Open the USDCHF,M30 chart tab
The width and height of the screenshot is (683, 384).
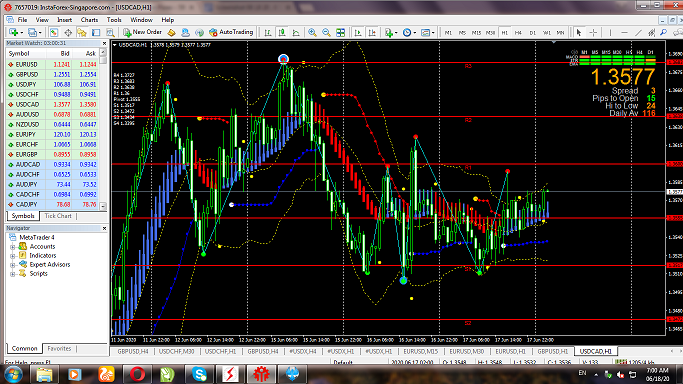(x=176, y=351)
